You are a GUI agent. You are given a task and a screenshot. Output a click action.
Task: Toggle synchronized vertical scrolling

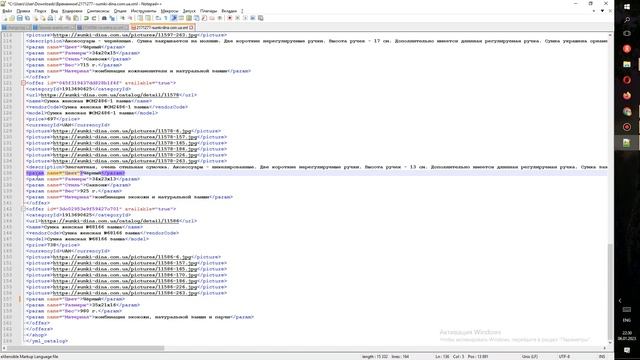point(140,18)
